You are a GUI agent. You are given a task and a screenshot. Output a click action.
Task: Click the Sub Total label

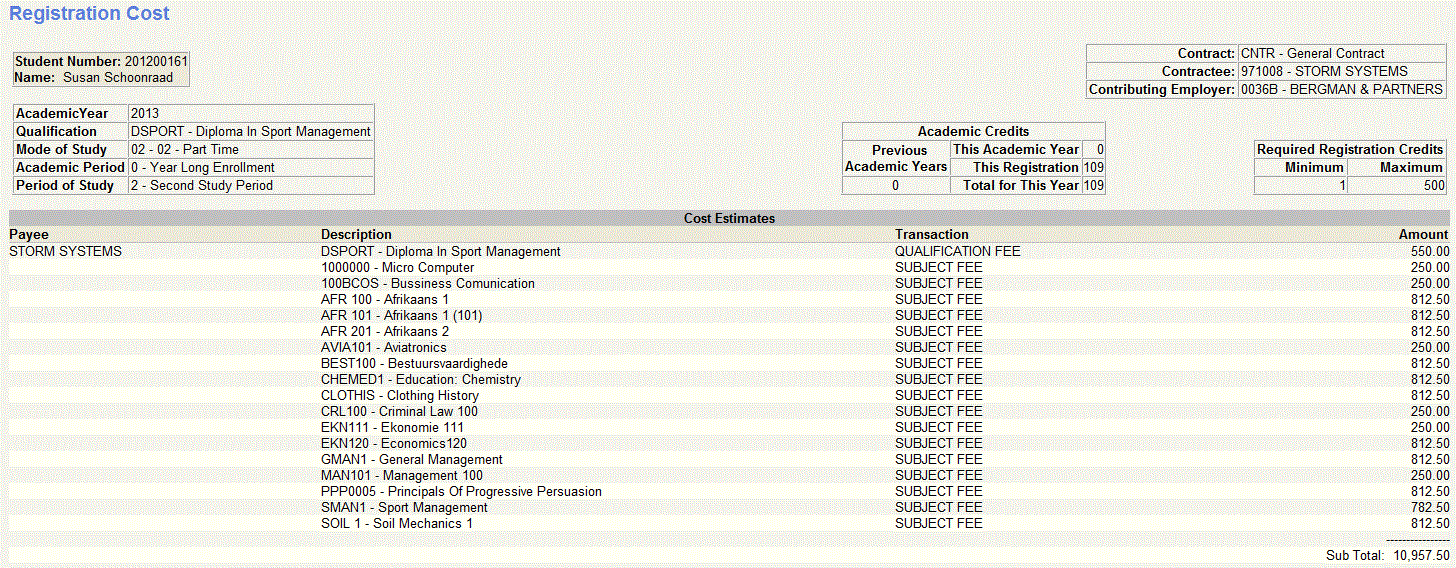[x=1355, y=556]
